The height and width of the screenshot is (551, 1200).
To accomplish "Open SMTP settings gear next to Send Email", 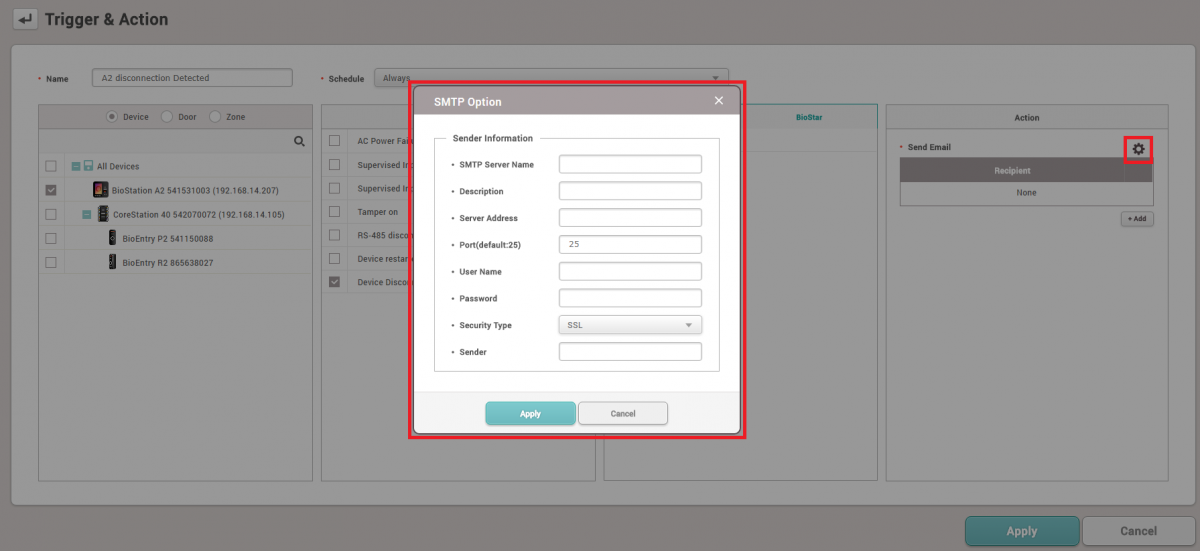I will tap(1138, 149).
